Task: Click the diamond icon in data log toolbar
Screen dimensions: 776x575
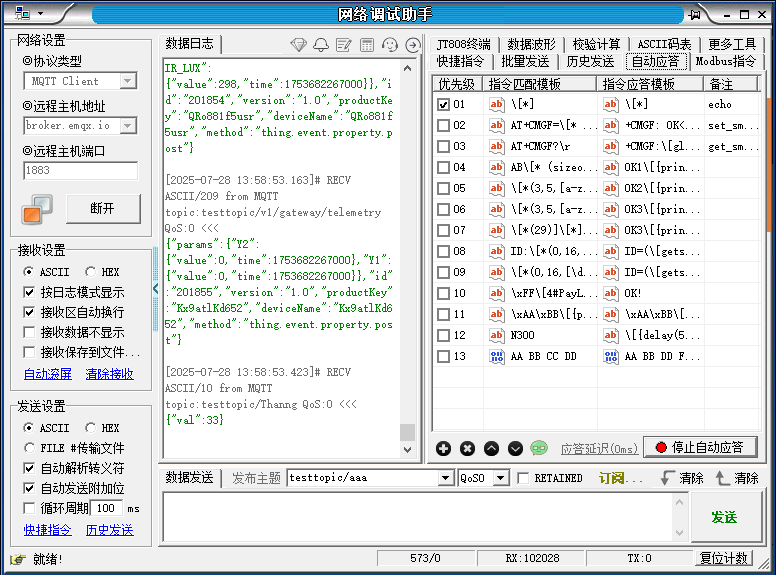Action: tap(298, 45)
